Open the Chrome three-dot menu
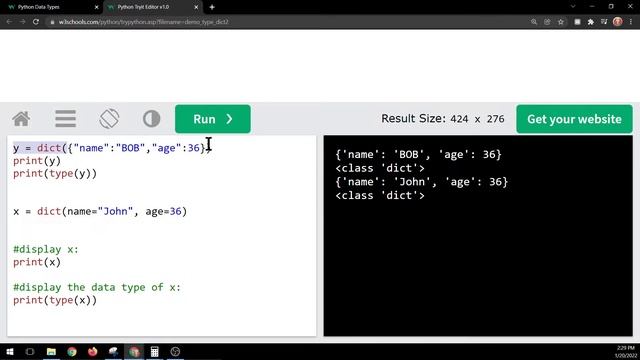 [631, 22]
